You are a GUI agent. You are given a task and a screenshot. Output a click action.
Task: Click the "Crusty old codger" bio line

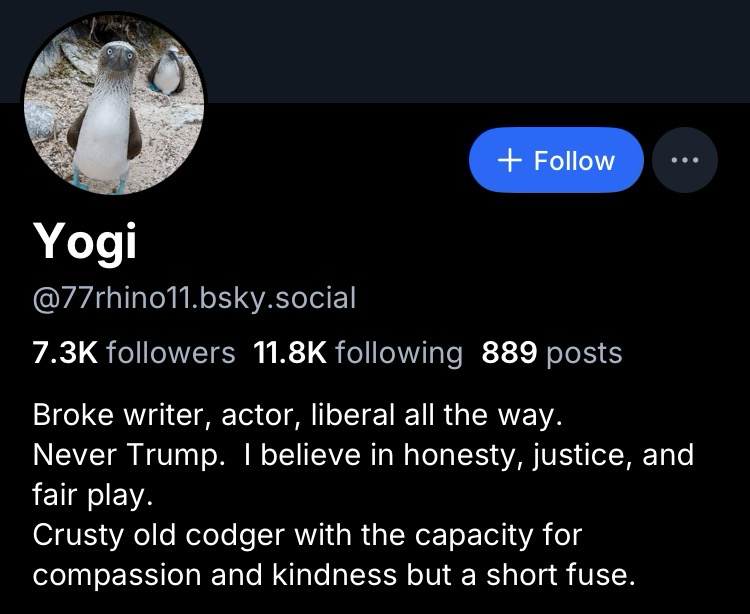point(306,535)
